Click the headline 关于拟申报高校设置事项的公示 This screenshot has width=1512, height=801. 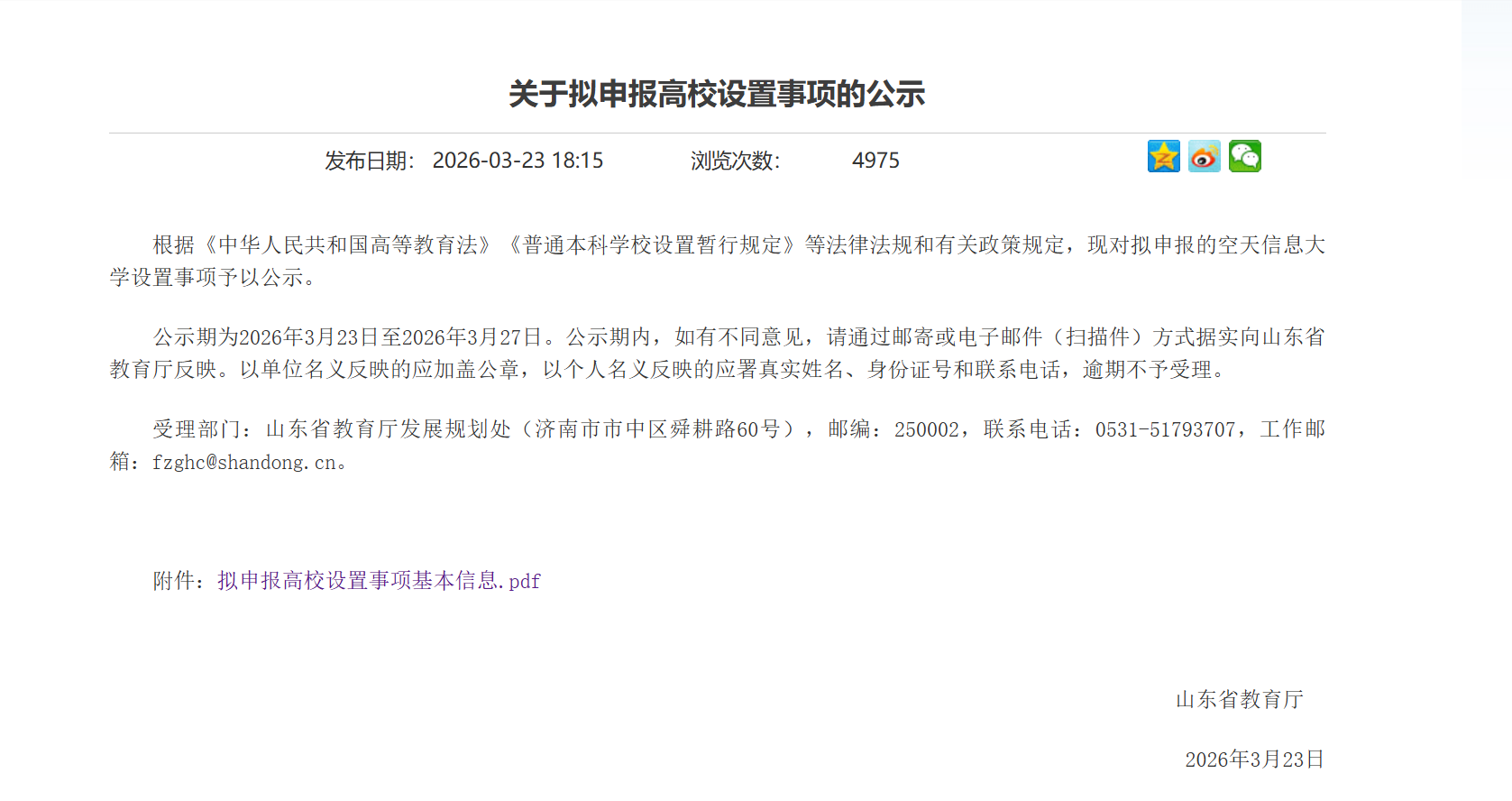coord(717,94)
